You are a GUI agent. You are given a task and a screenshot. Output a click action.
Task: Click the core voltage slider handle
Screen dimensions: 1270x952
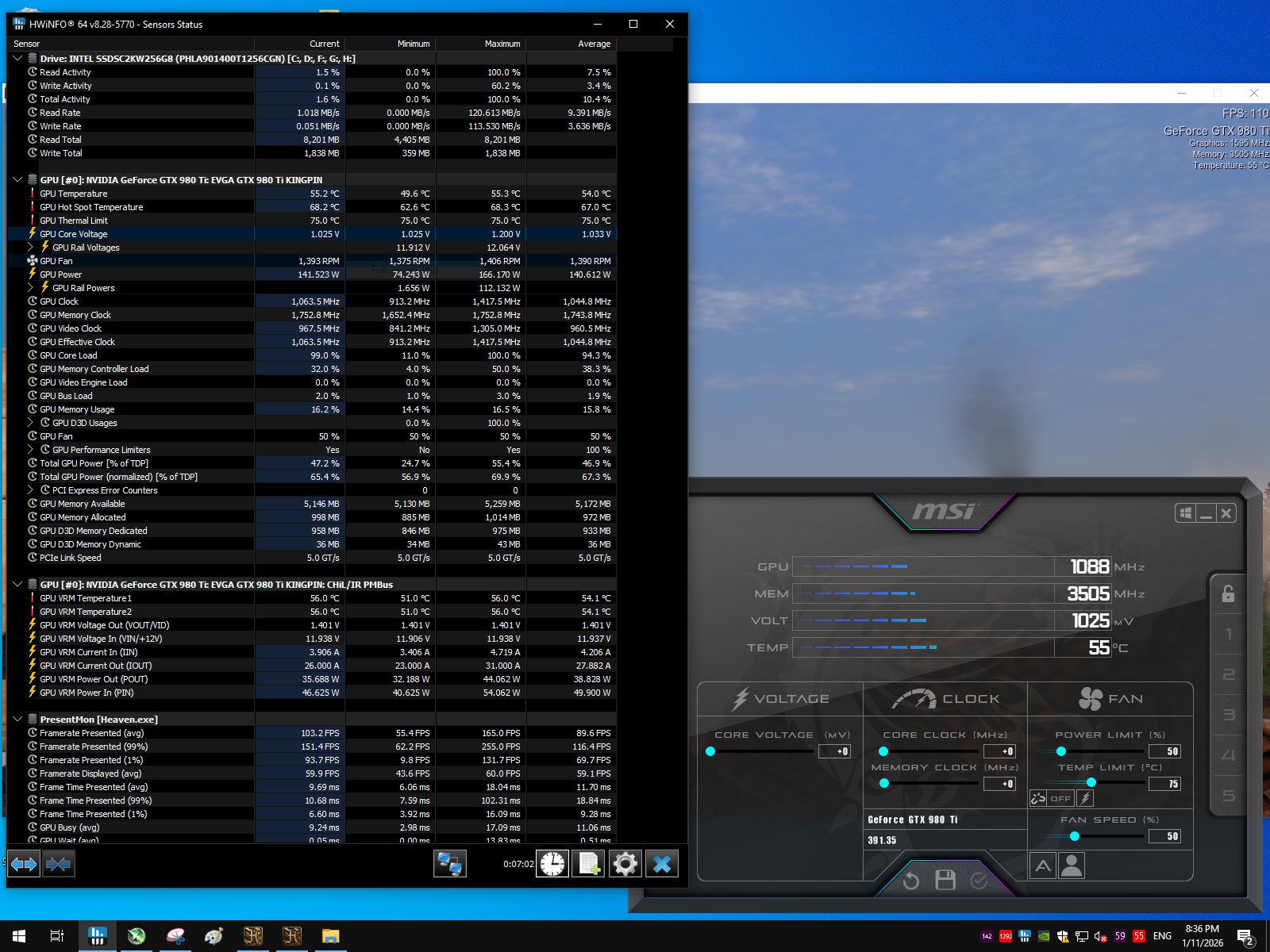(710, 751)
